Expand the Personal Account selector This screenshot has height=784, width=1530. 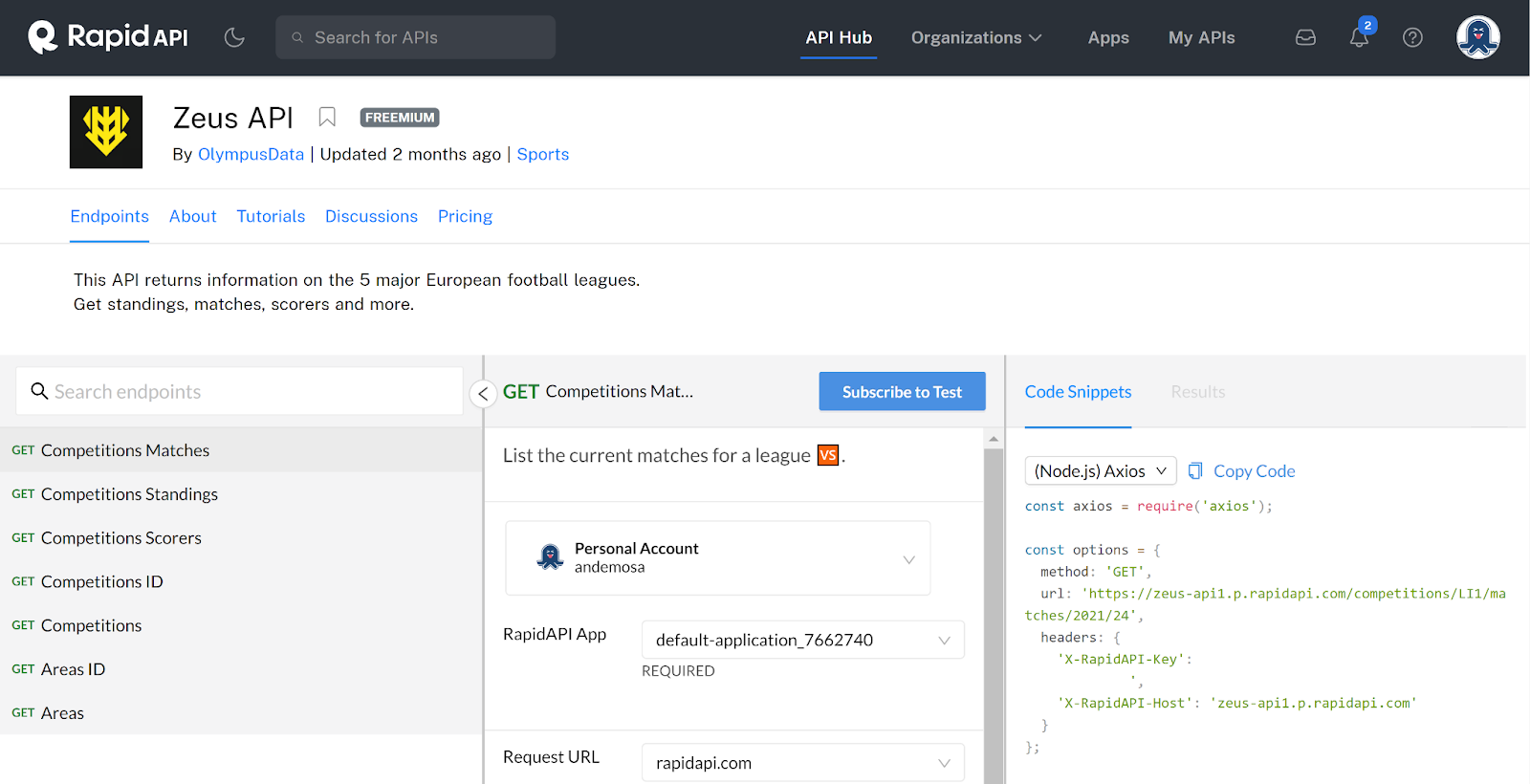click(718, 558)
